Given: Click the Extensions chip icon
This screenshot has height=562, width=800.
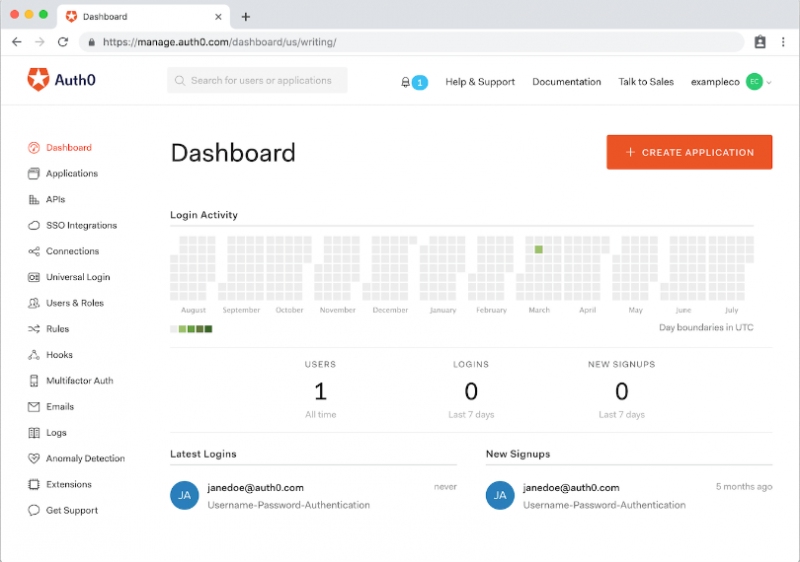Looking at the screenshot, I should click(34, 484).
